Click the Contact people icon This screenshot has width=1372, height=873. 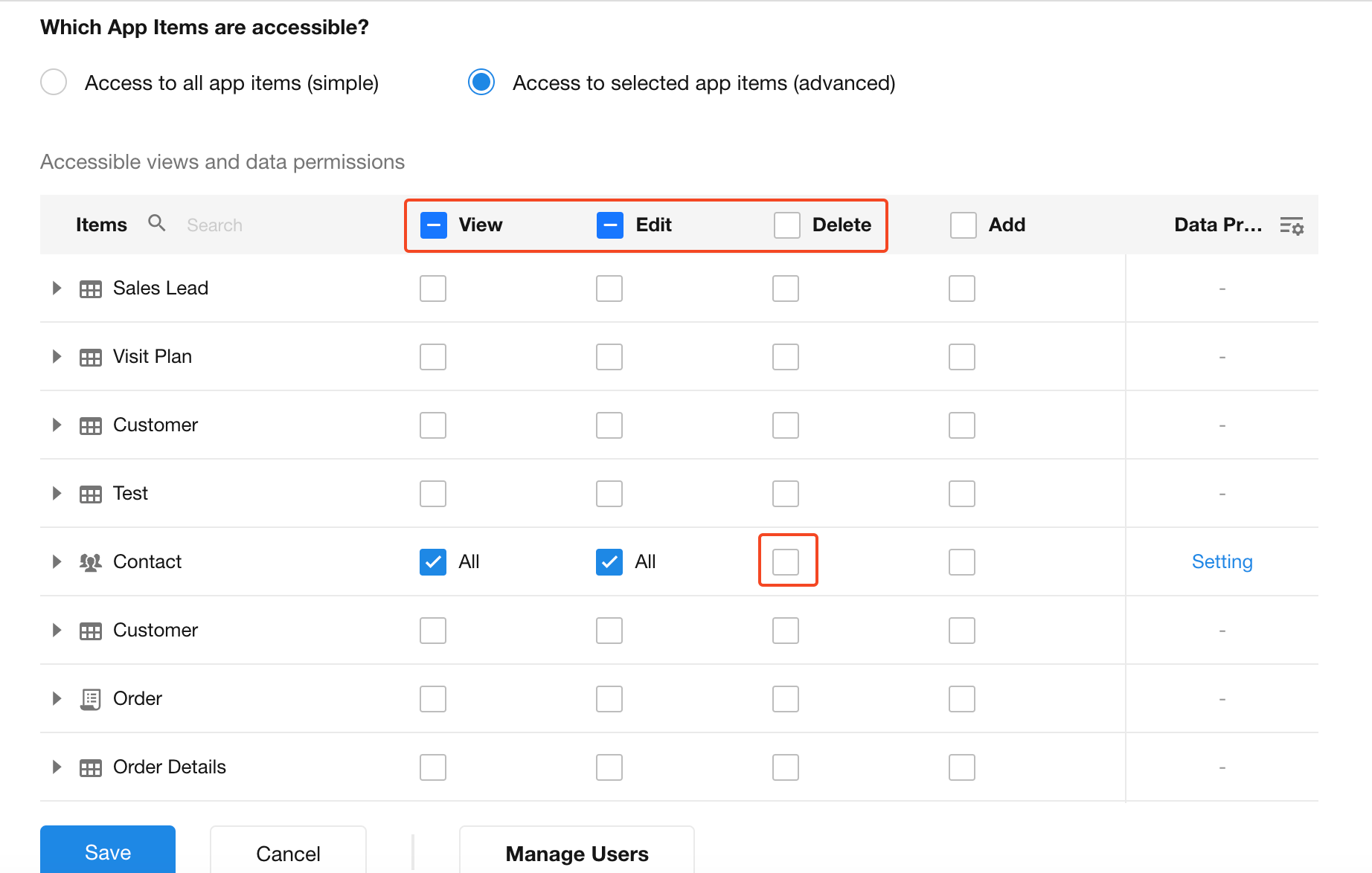click(x=91, y=562)
